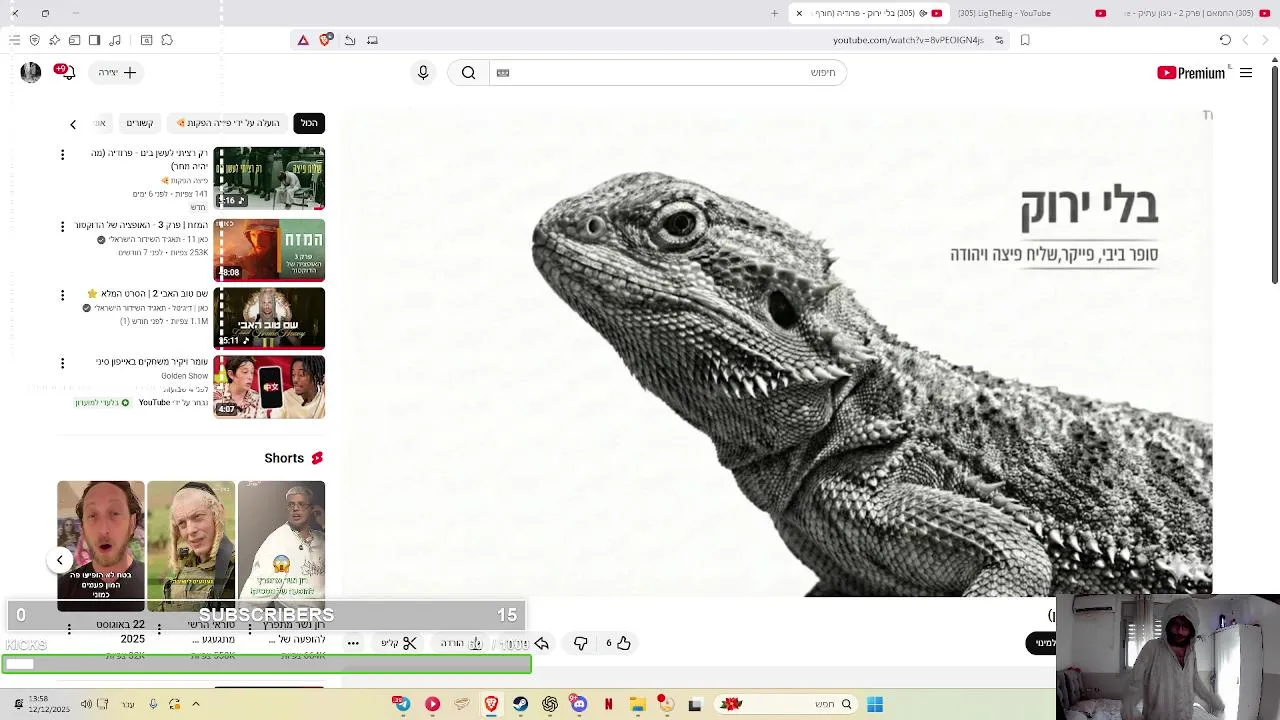The image size is (1280, 720).
Task: Bookmark this page
Action: click(1025, 40)
